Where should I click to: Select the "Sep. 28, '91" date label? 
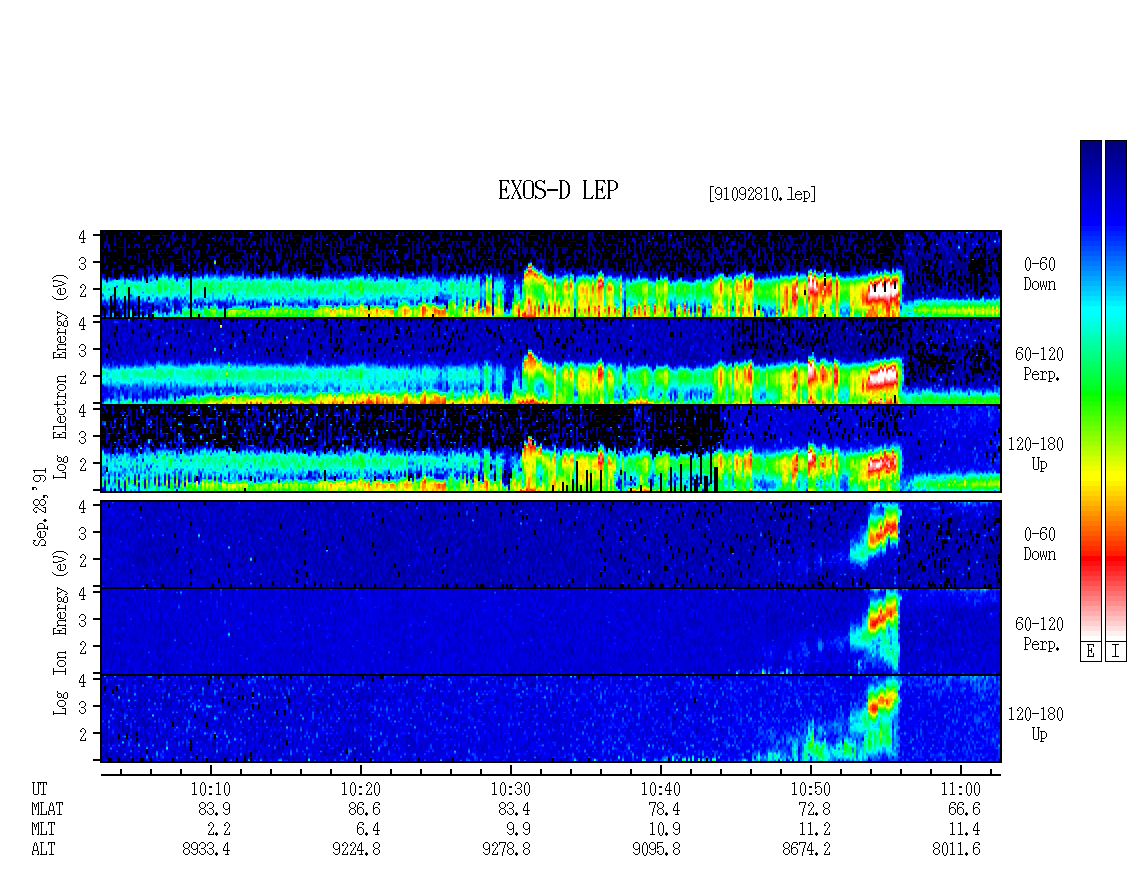[40, 507]
